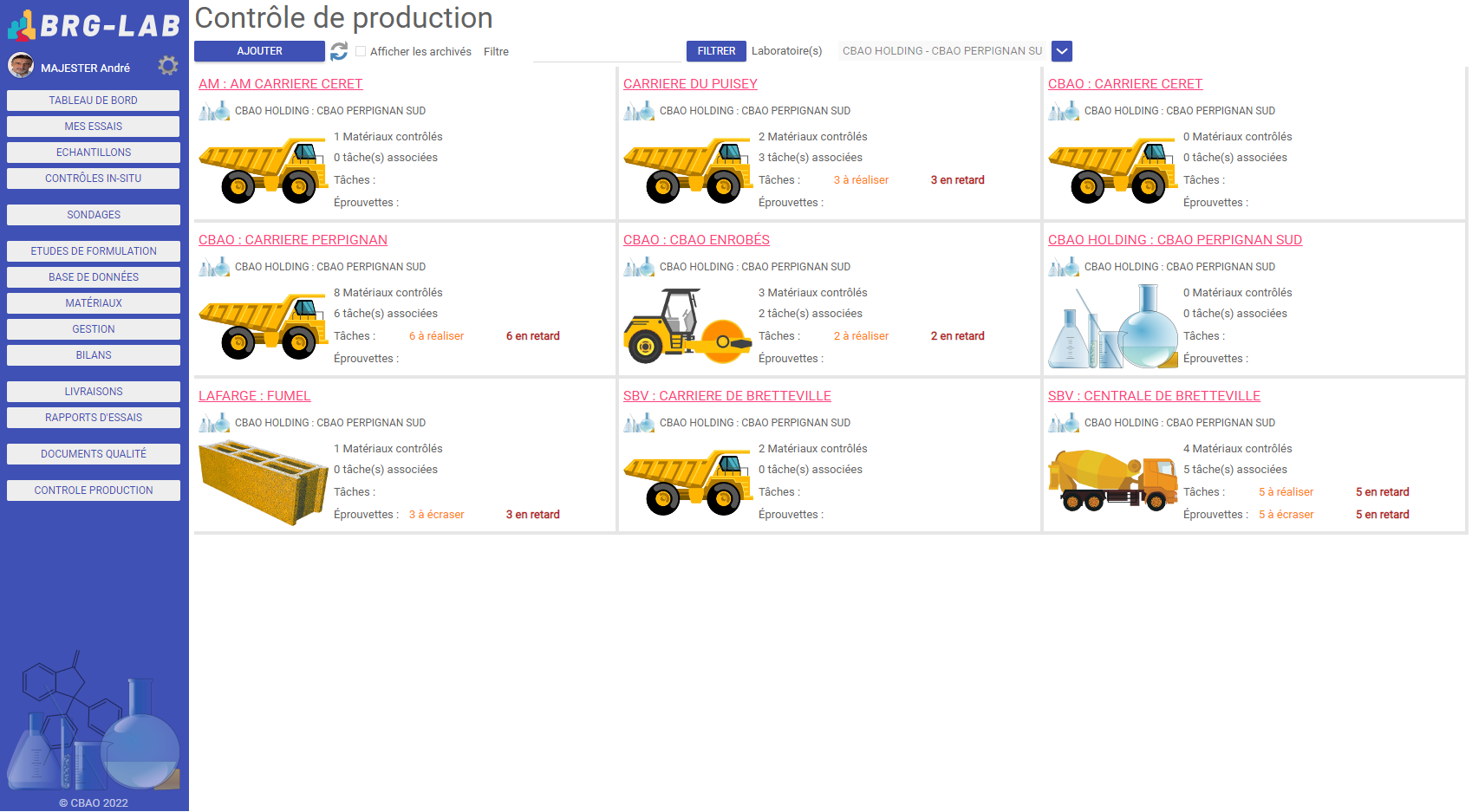Click '3 à réaliser' in CARRIERE DU PUISEY

pos(861,180)
